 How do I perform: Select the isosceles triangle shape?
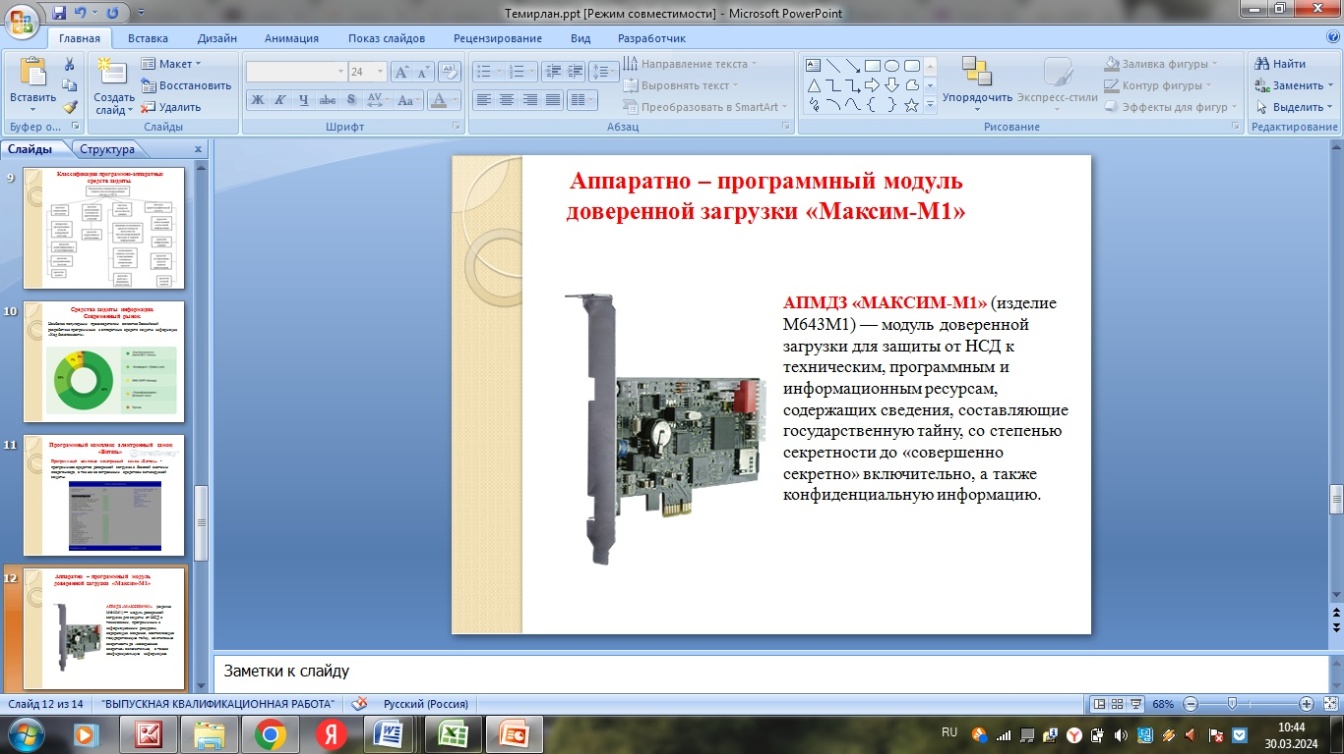[813, 86]
